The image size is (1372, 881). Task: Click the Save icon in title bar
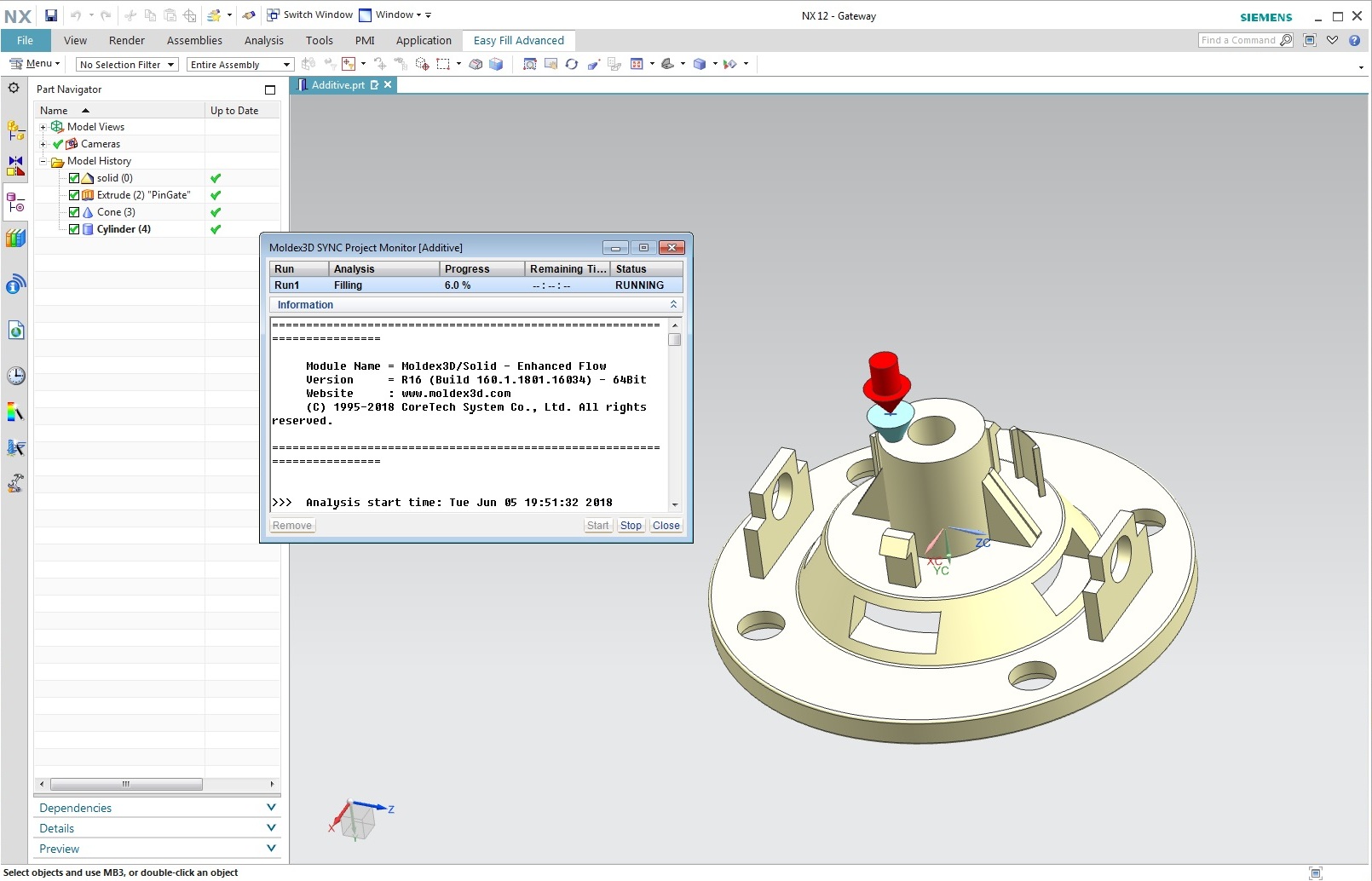tap(51, 15)
